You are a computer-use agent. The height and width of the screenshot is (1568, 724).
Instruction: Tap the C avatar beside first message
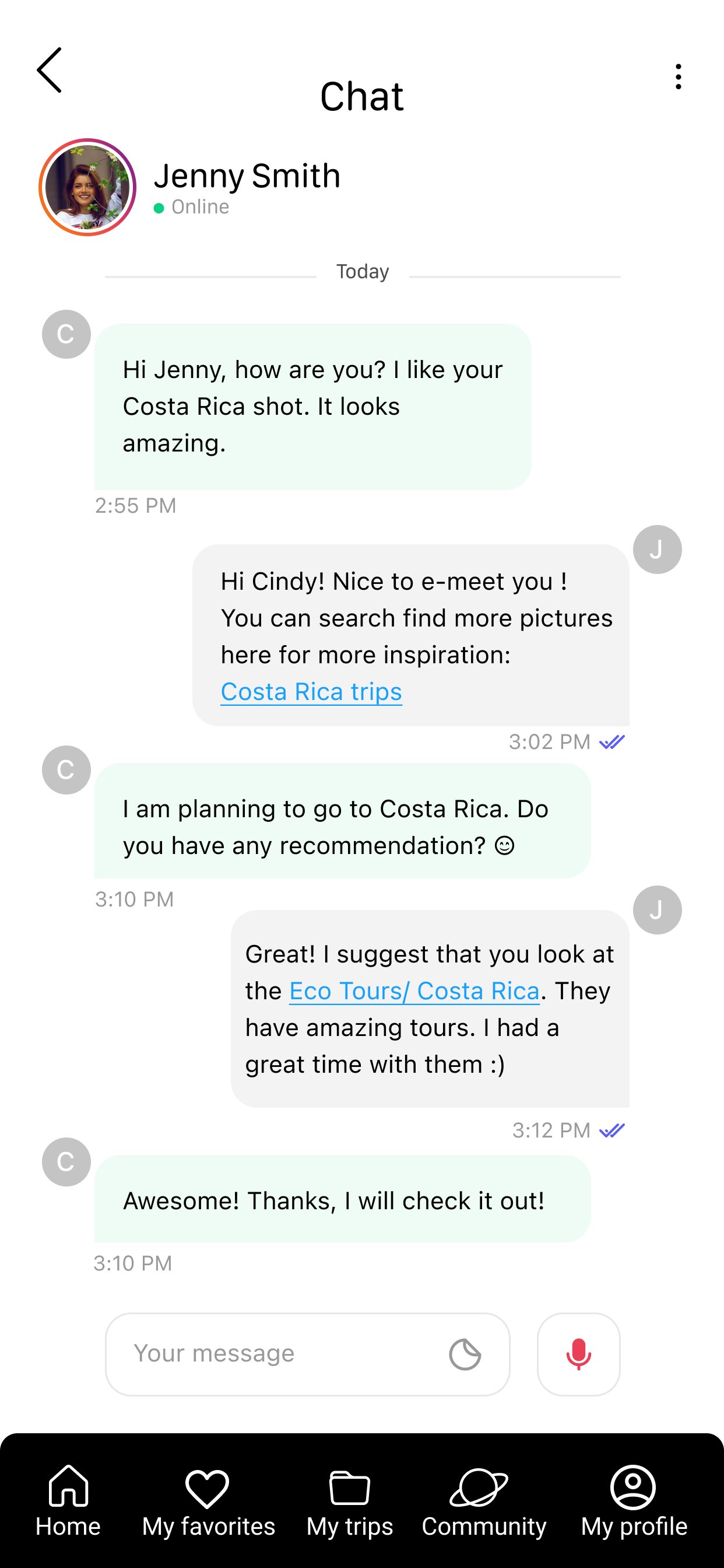pos(66,334)
